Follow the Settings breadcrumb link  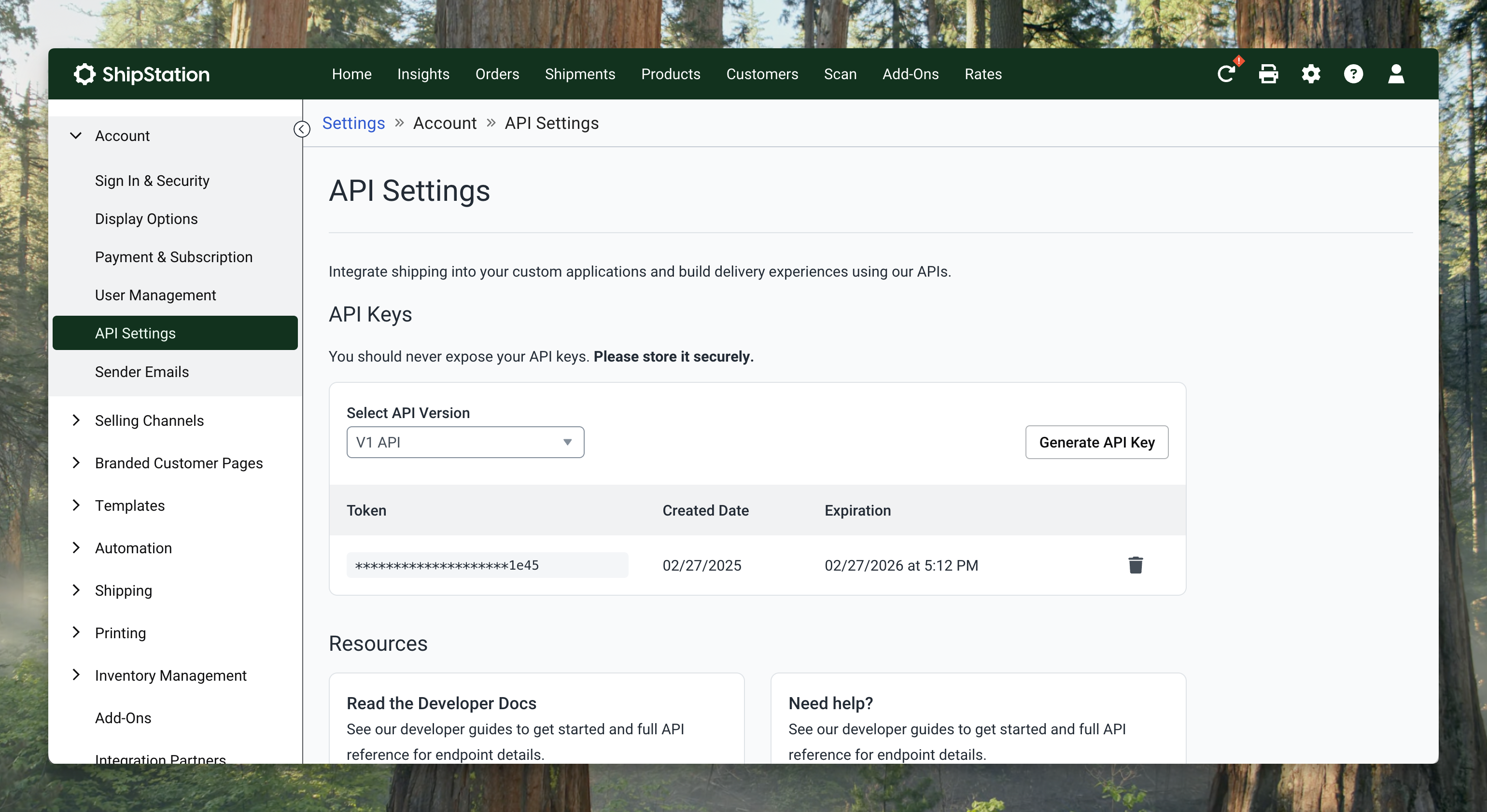tap(353, 123)
